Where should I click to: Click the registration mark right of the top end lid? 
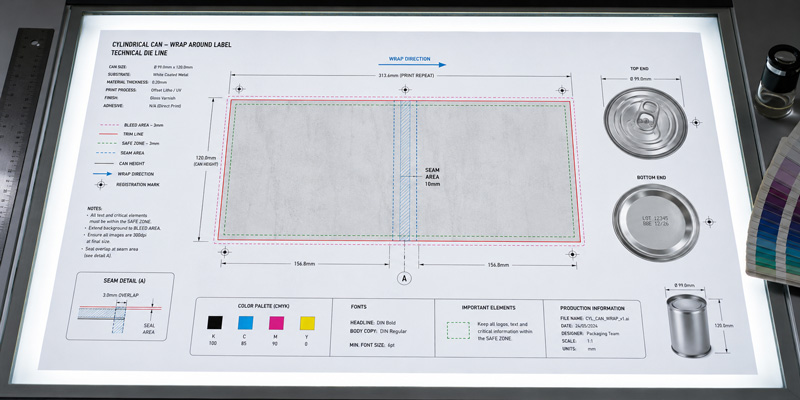pos(695,122)
